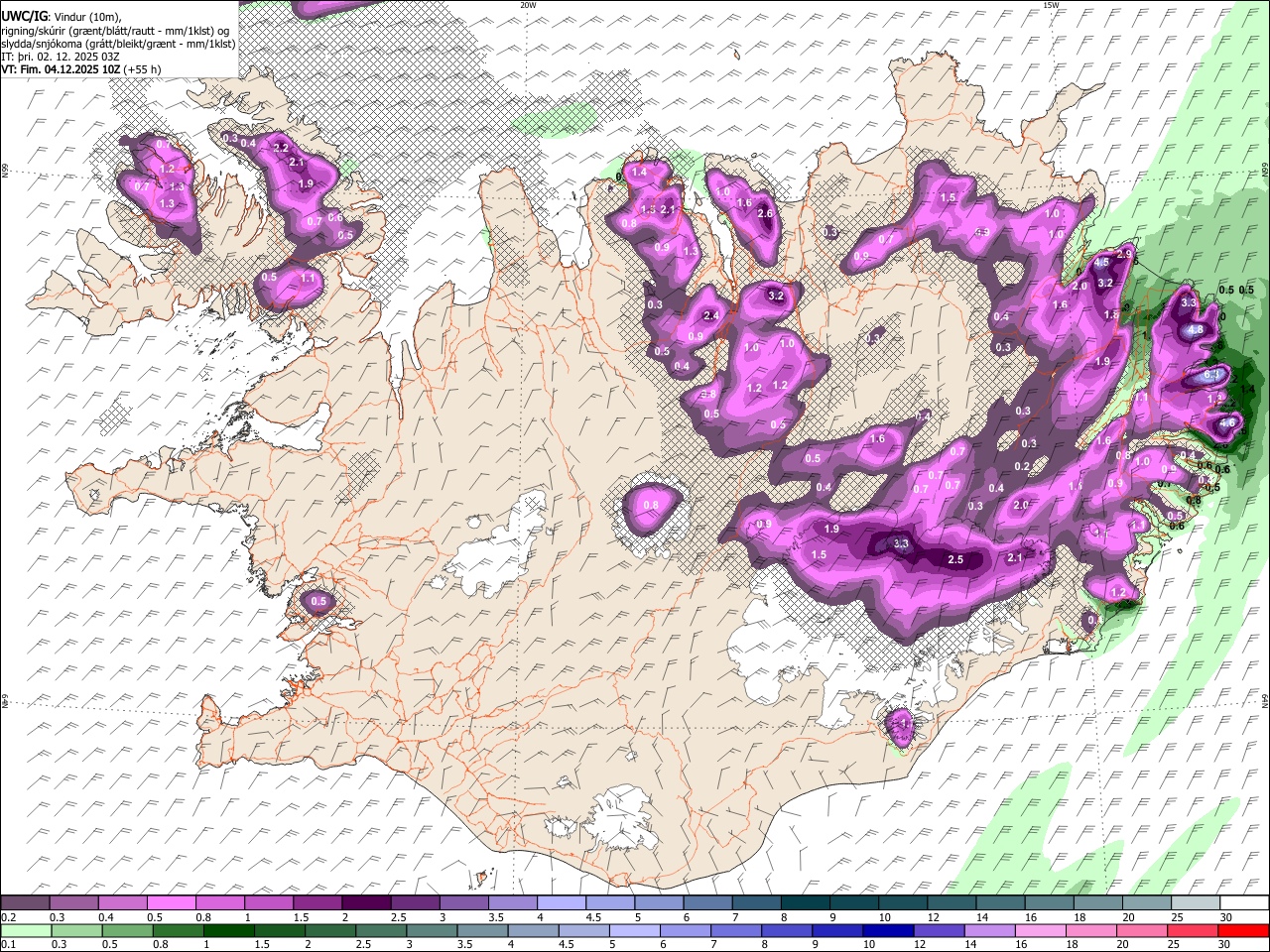This screenshot has width=1270, height=952.
Task: Click the '20W' longitude label
Action: [x=528, y=5]
